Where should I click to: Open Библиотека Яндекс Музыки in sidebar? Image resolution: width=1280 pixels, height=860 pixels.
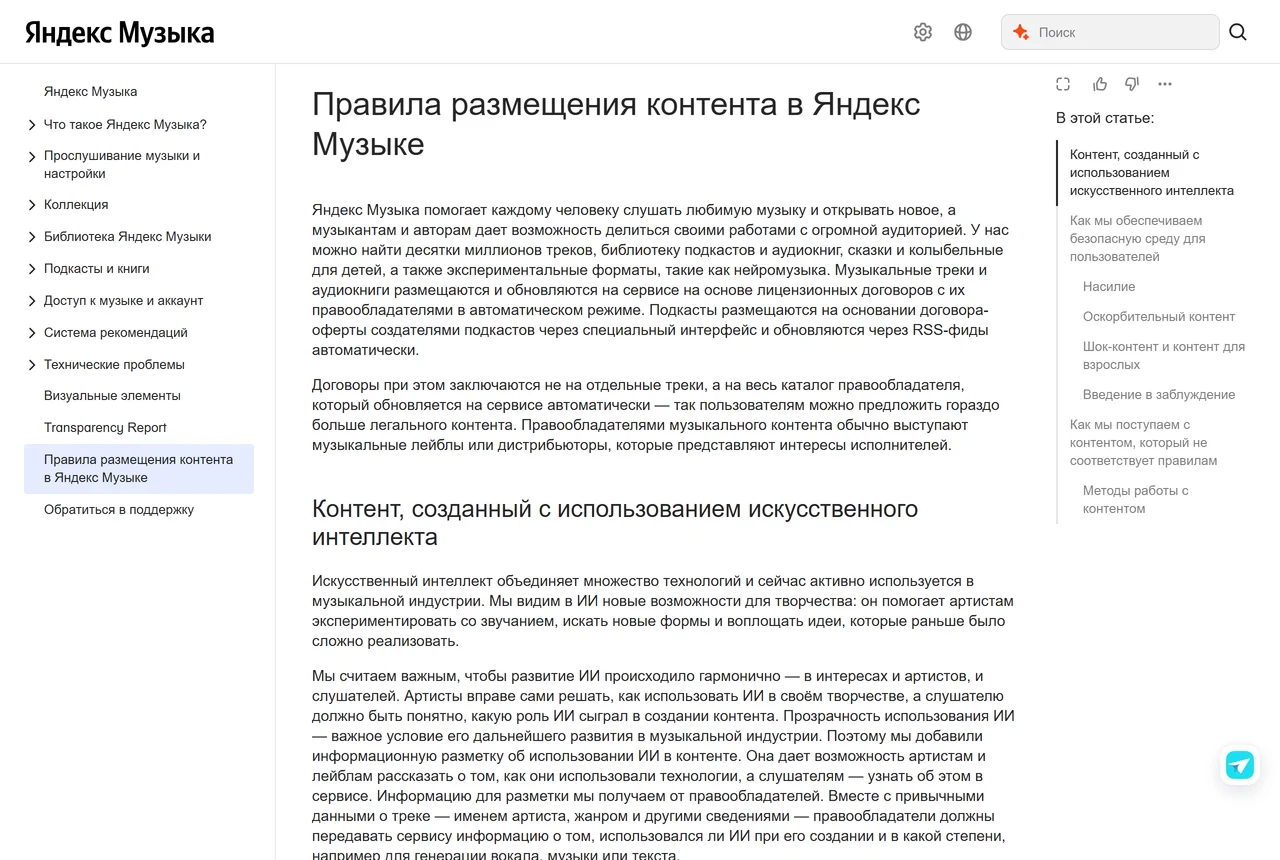tap(128, 237)
